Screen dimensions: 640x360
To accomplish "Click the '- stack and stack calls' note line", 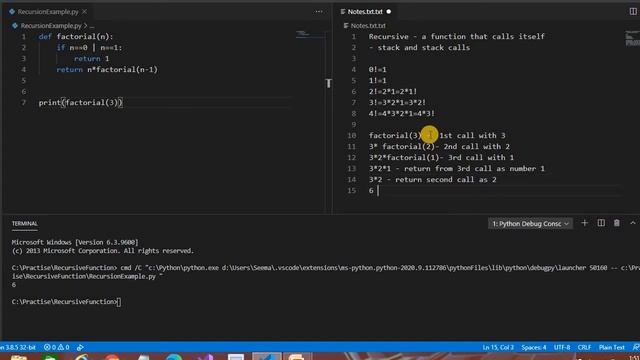I will pyautogui.click(x=419, y=48).
